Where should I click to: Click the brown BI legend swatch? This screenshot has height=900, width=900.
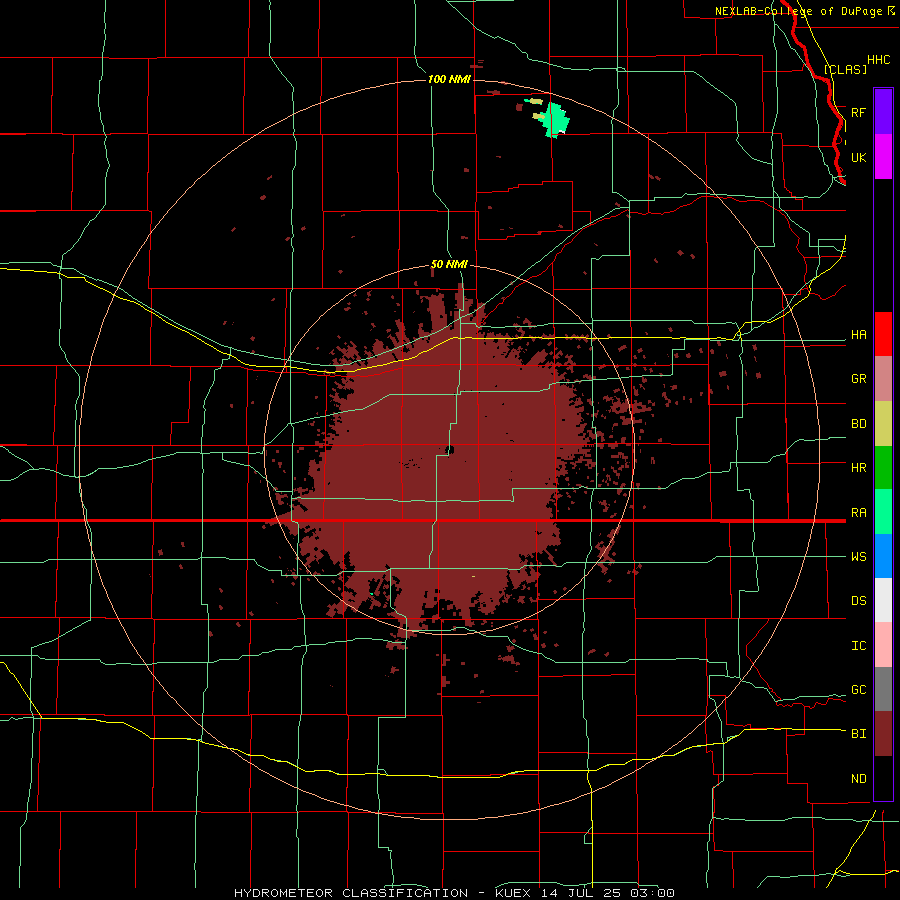(883, 734)
